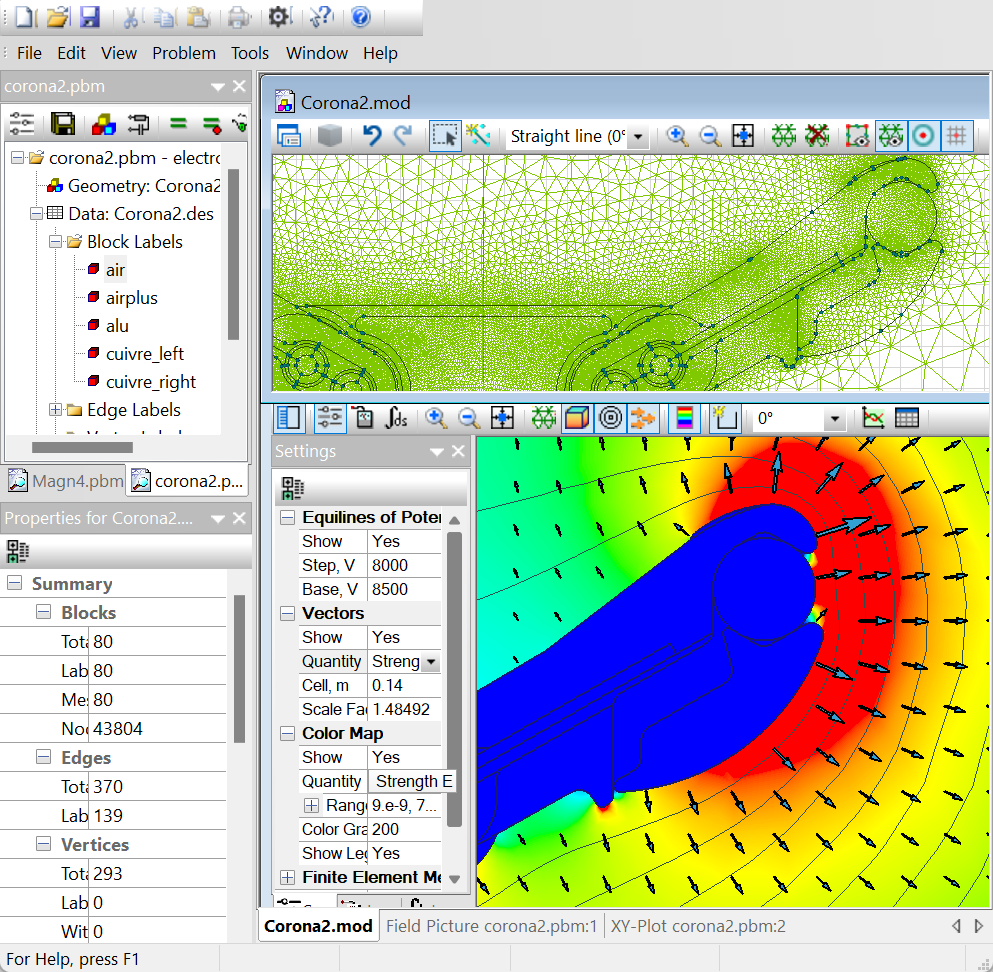Click the build mesh icon in model toolbar

click(784, 136)
